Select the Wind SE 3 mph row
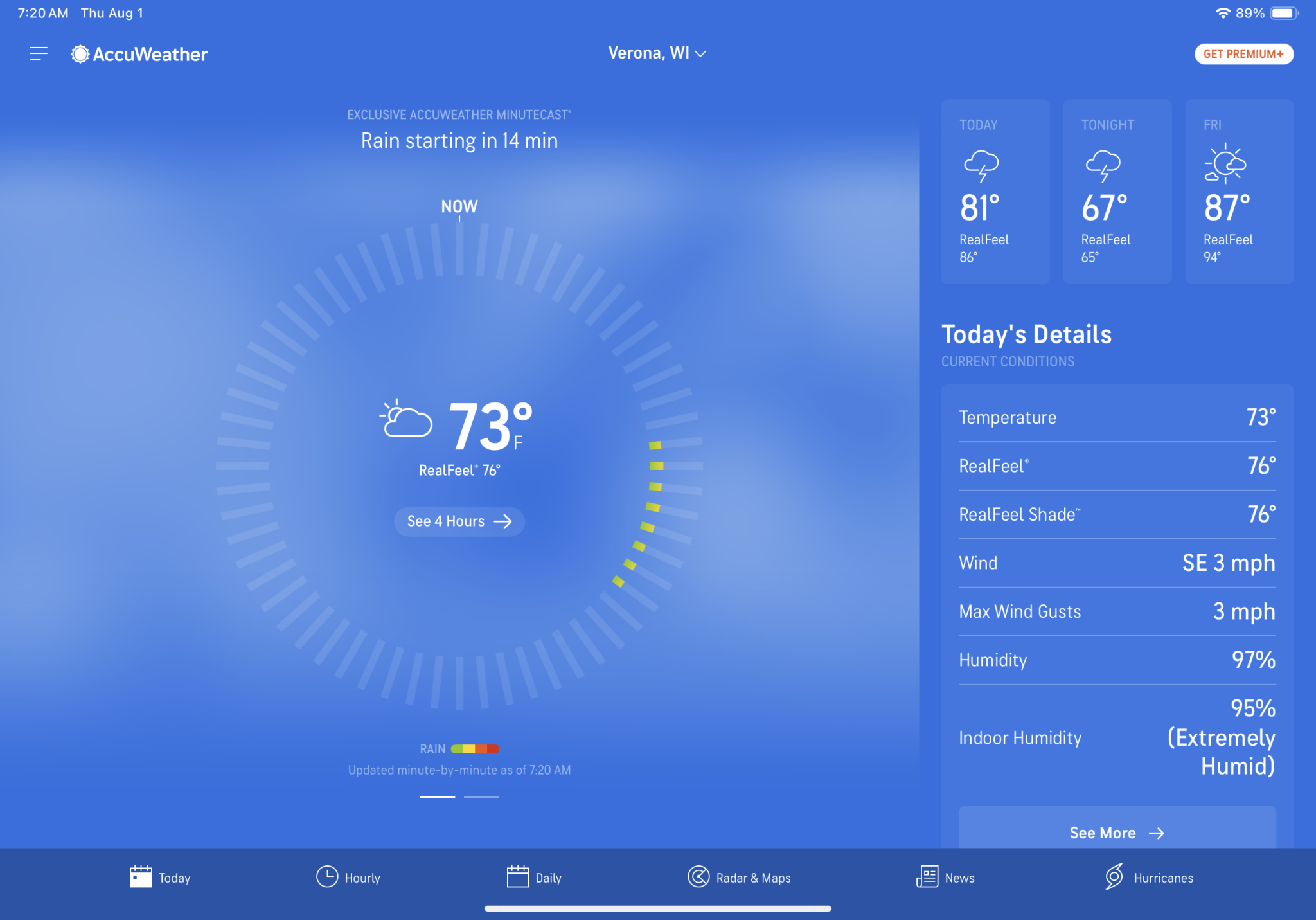The width and height of the screenshot is (1316, 920). coord(1117,563)
